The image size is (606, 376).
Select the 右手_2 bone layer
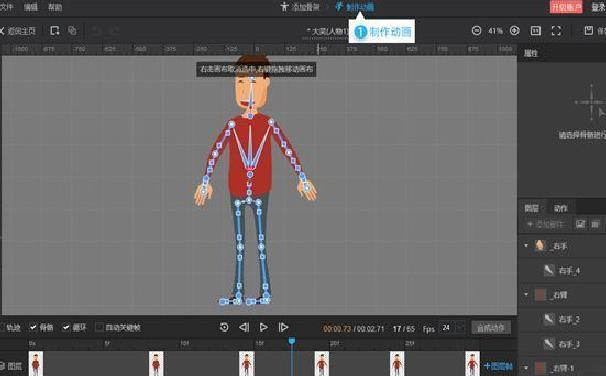(x=562, y=319)
